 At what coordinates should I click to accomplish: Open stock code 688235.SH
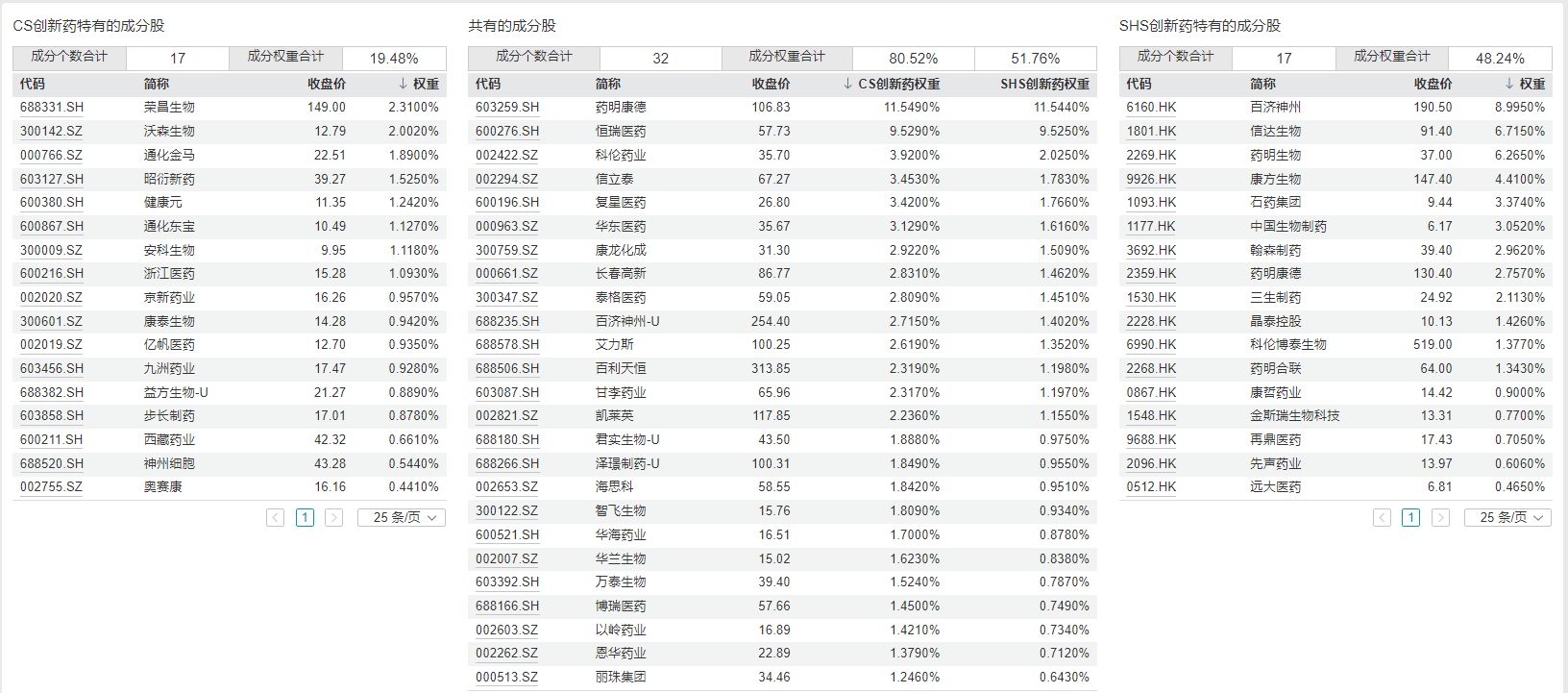pyautogui.click(x=507, y=321)
